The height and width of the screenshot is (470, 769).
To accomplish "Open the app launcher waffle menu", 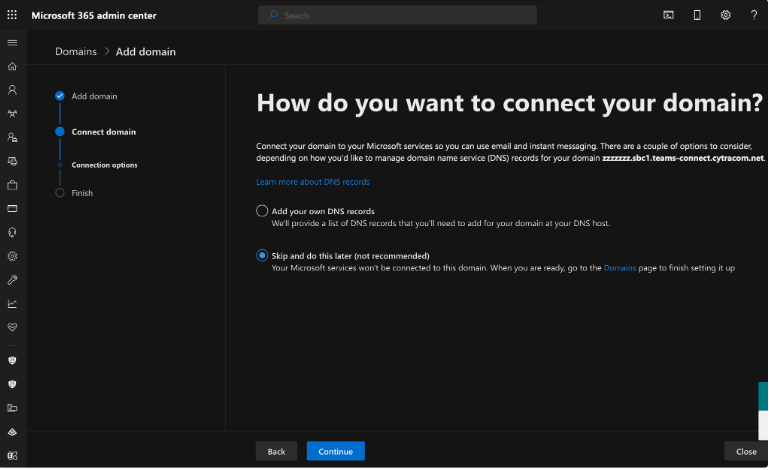I will 12,15.
